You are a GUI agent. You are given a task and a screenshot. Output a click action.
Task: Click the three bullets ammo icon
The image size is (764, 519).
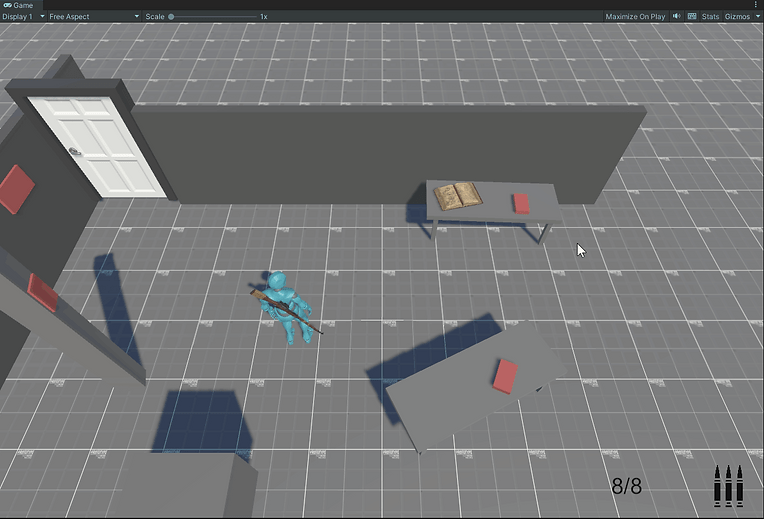[x=728, y=486]
